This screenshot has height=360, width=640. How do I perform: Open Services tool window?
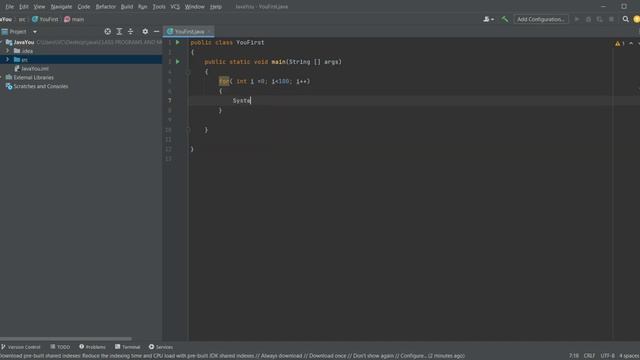tap(161, 347)
